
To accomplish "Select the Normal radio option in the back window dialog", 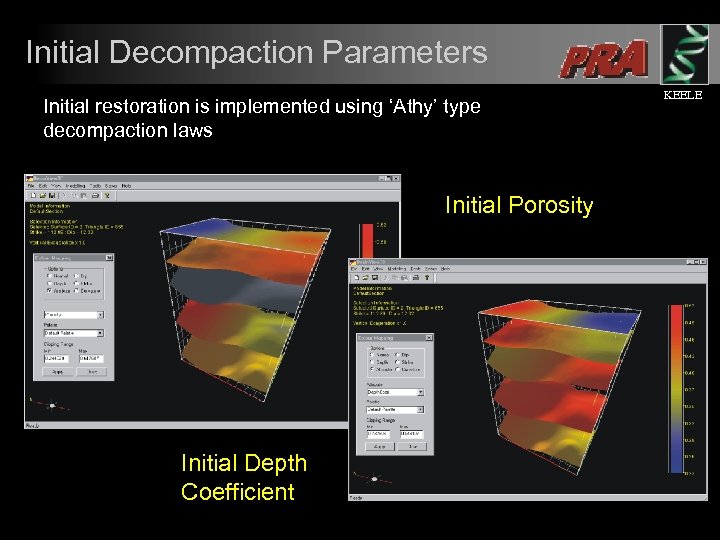I will [x=49, y=276].
